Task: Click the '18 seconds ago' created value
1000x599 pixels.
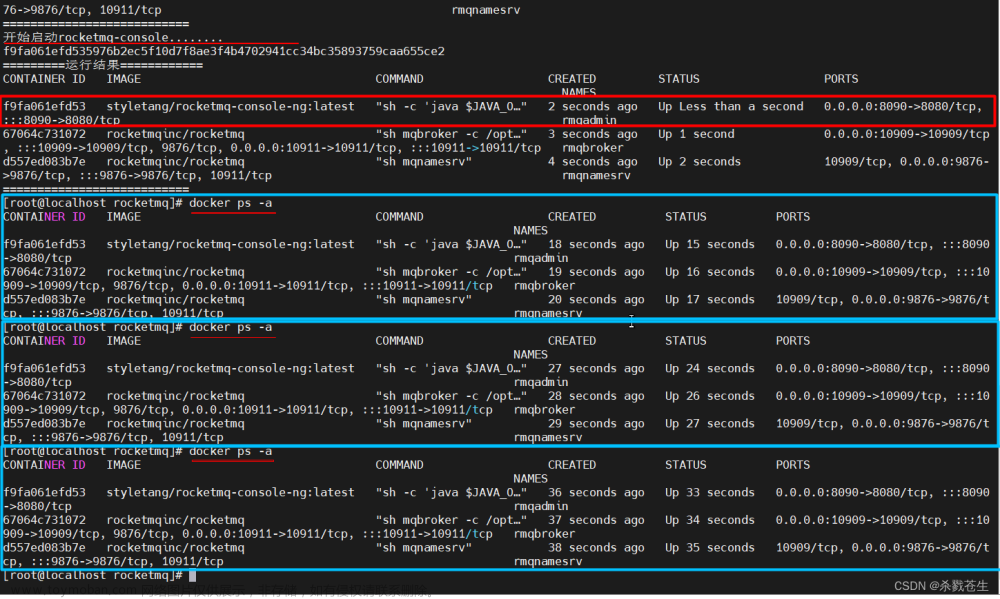Action: [x=596, y=244]
